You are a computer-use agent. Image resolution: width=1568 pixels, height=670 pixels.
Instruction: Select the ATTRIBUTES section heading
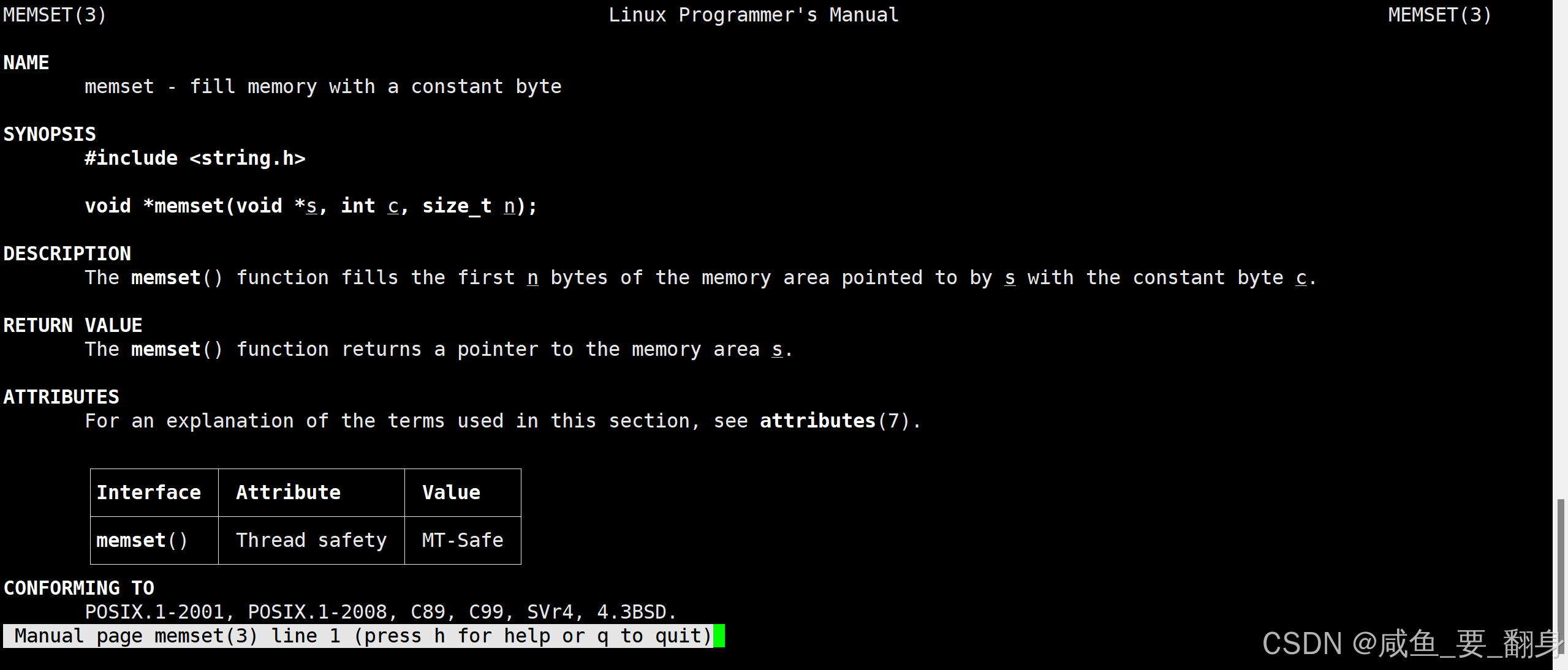point(61,397)
